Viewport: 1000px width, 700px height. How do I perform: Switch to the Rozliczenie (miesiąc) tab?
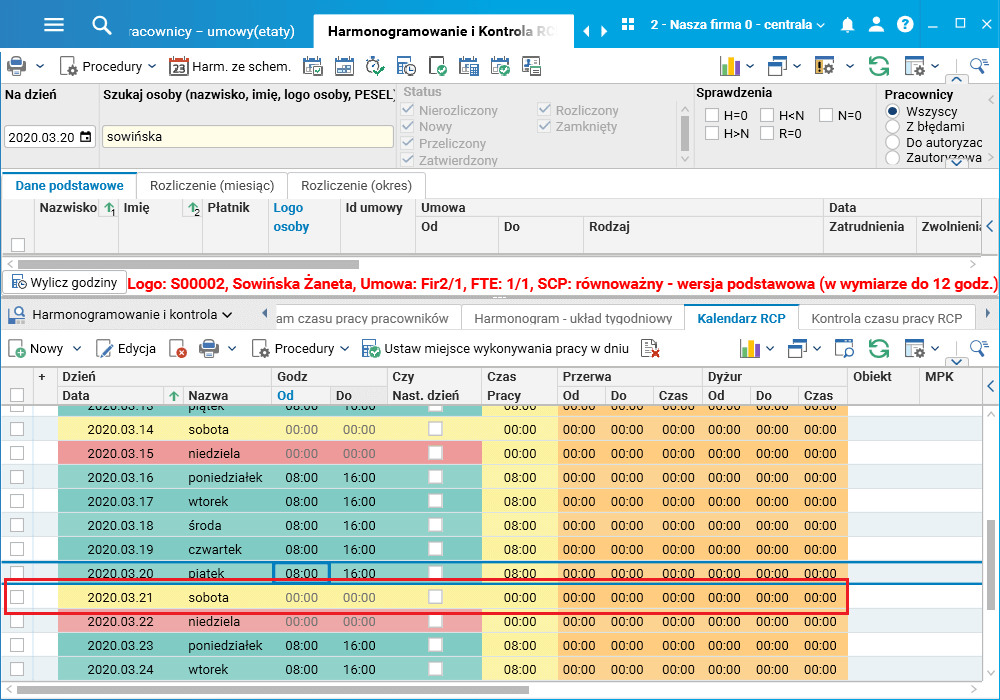point(212,186)
